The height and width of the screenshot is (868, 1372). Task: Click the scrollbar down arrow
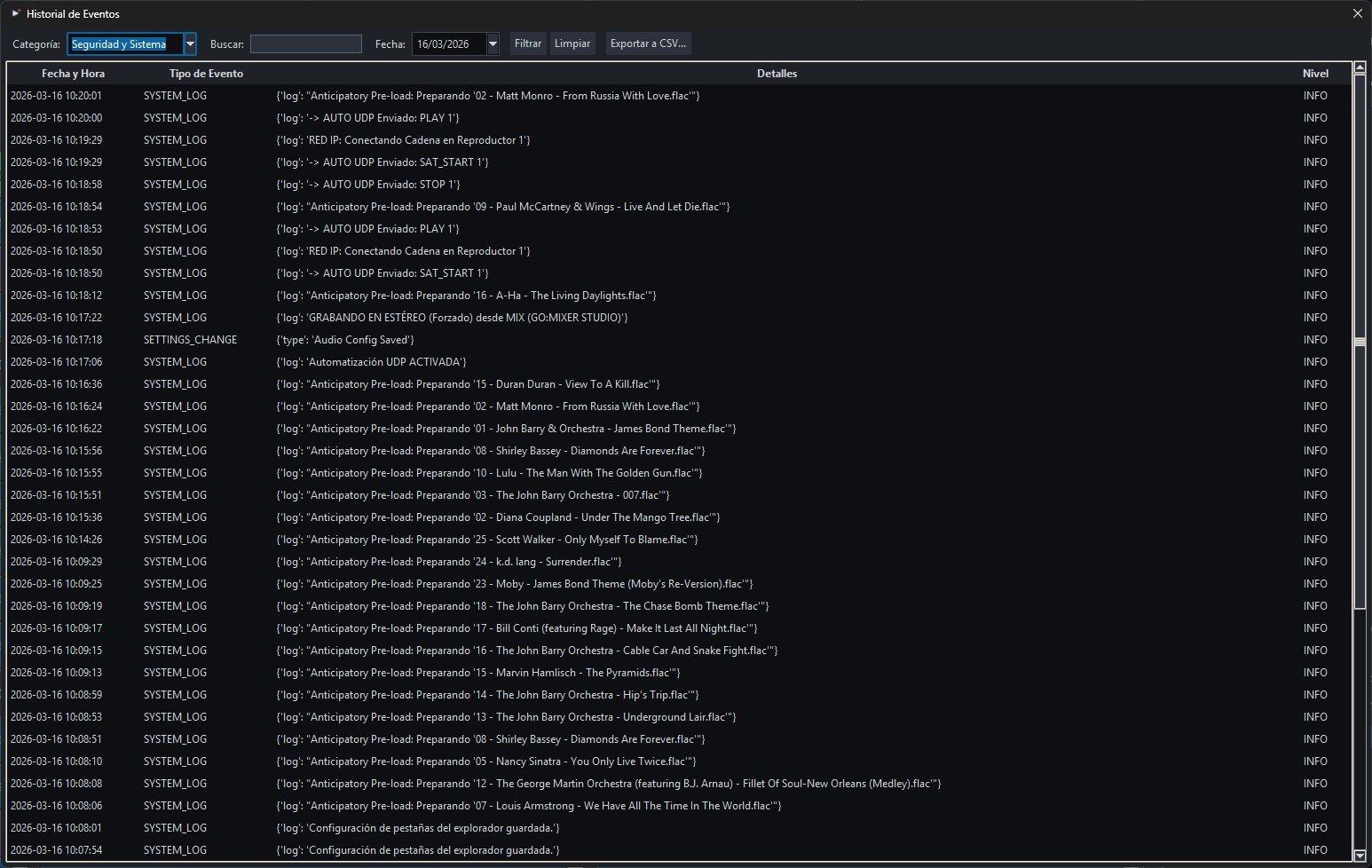1360,856
